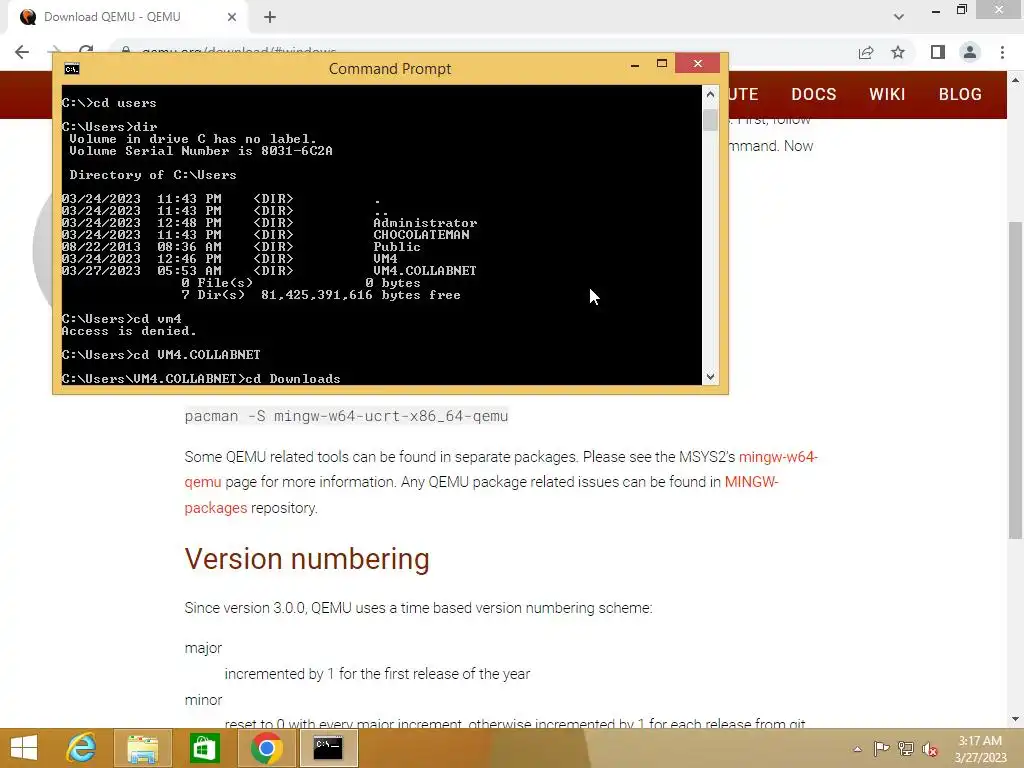Click the Chrome back arrow button

(x=22, y=52)
